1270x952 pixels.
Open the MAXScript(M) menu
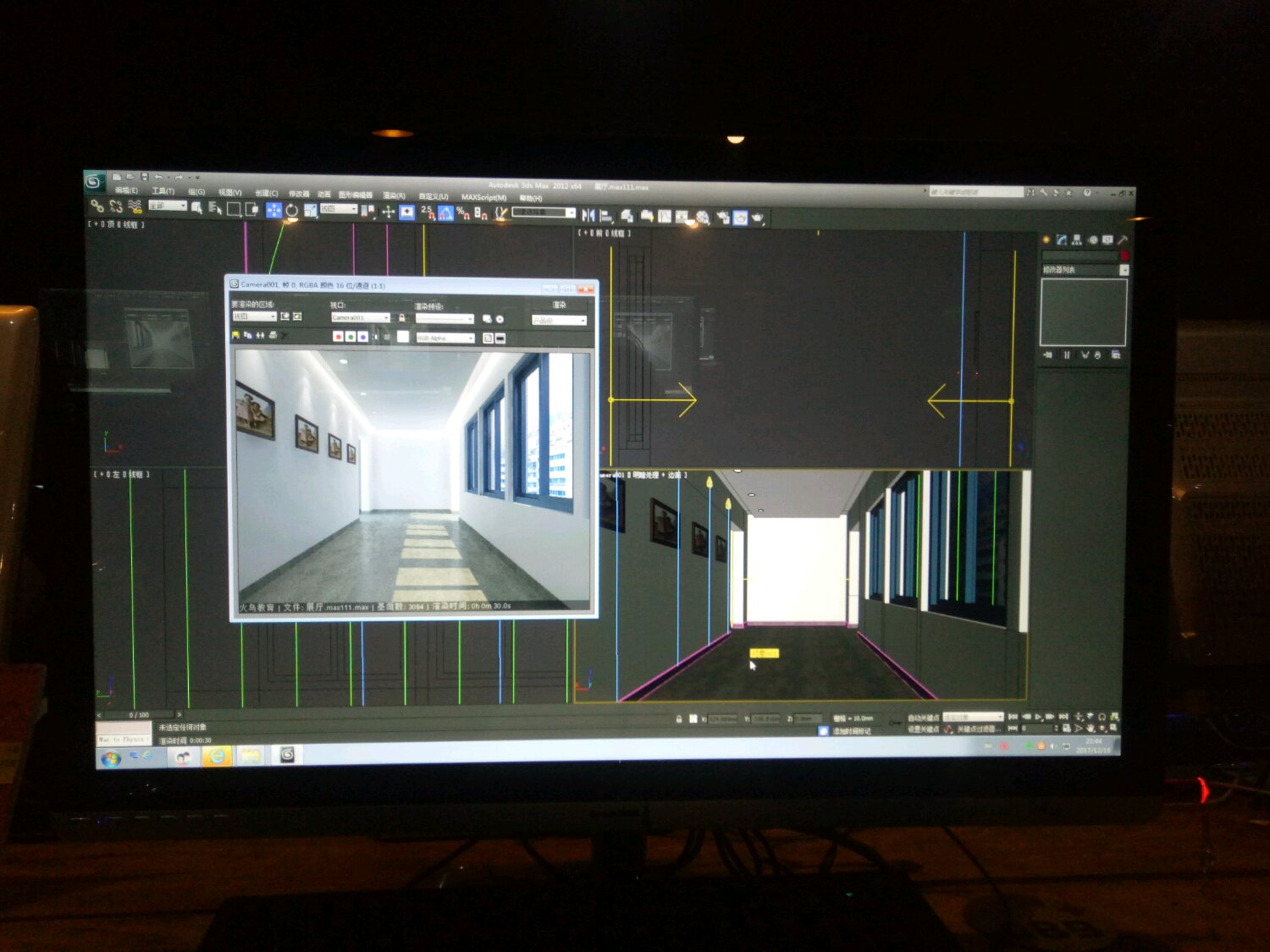483,197
